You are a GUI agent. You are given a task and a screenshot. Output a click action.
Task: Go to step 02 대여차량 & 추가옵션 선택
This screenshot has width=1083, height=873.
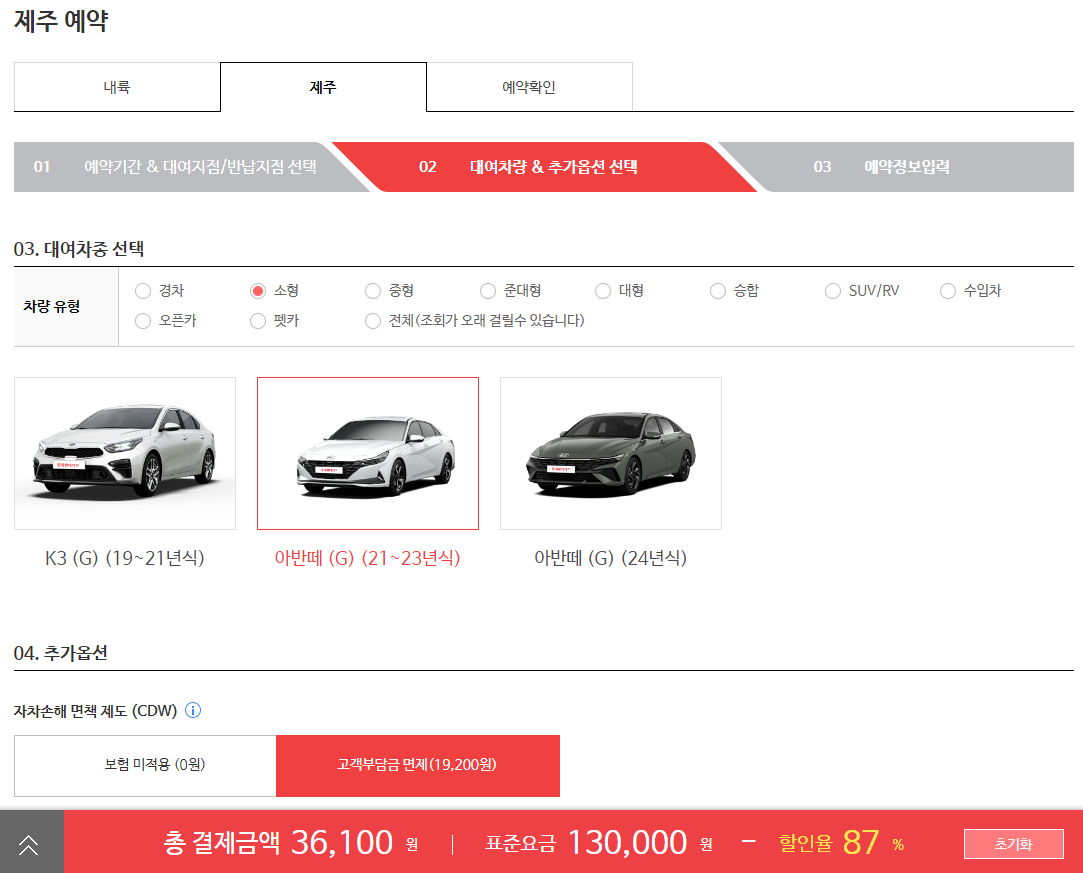coord(542,166)
